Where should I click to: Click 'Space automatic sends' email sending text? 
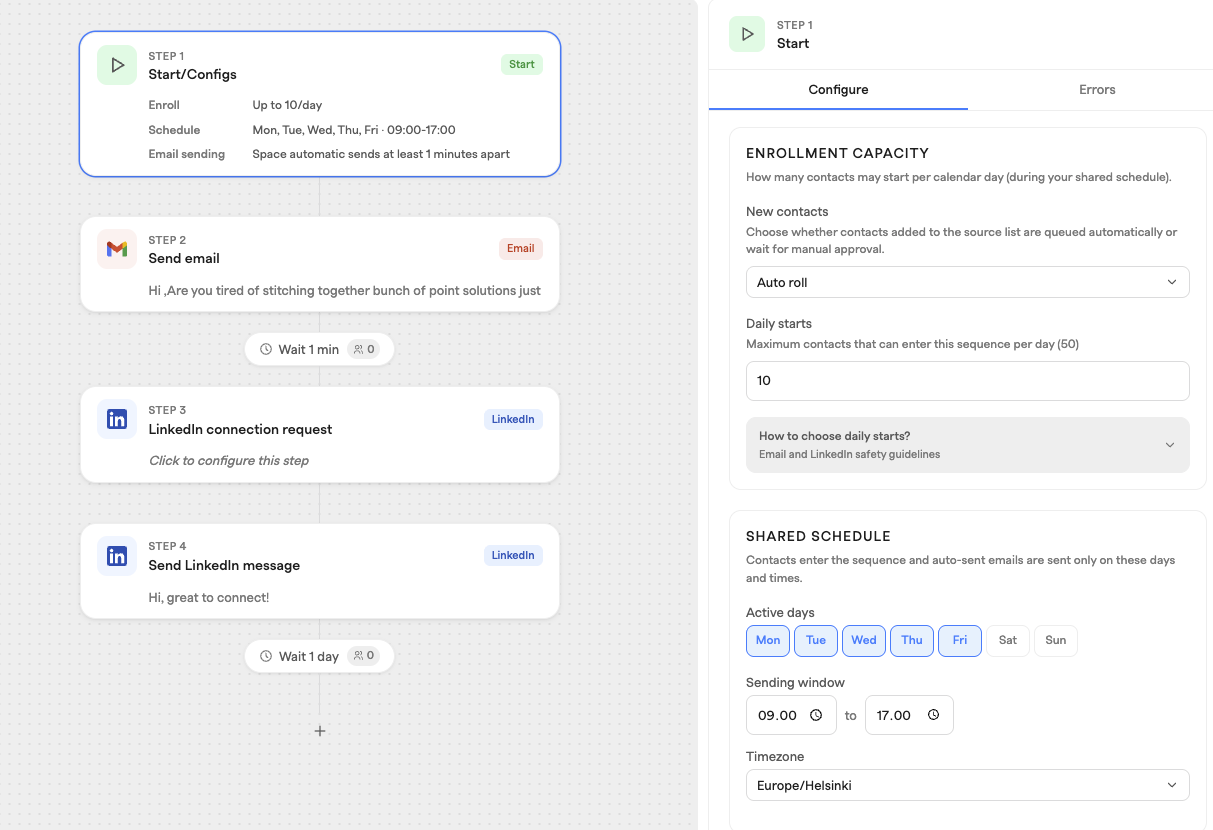381,155
